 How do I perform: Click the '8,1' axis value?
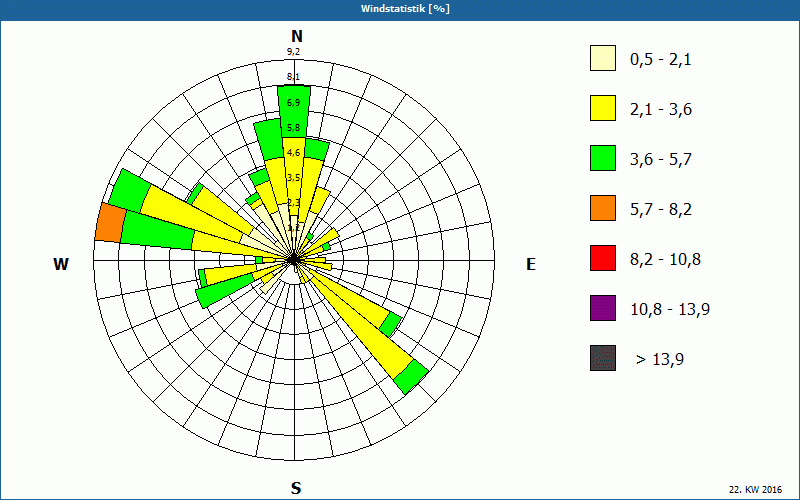tap(293, 77)
